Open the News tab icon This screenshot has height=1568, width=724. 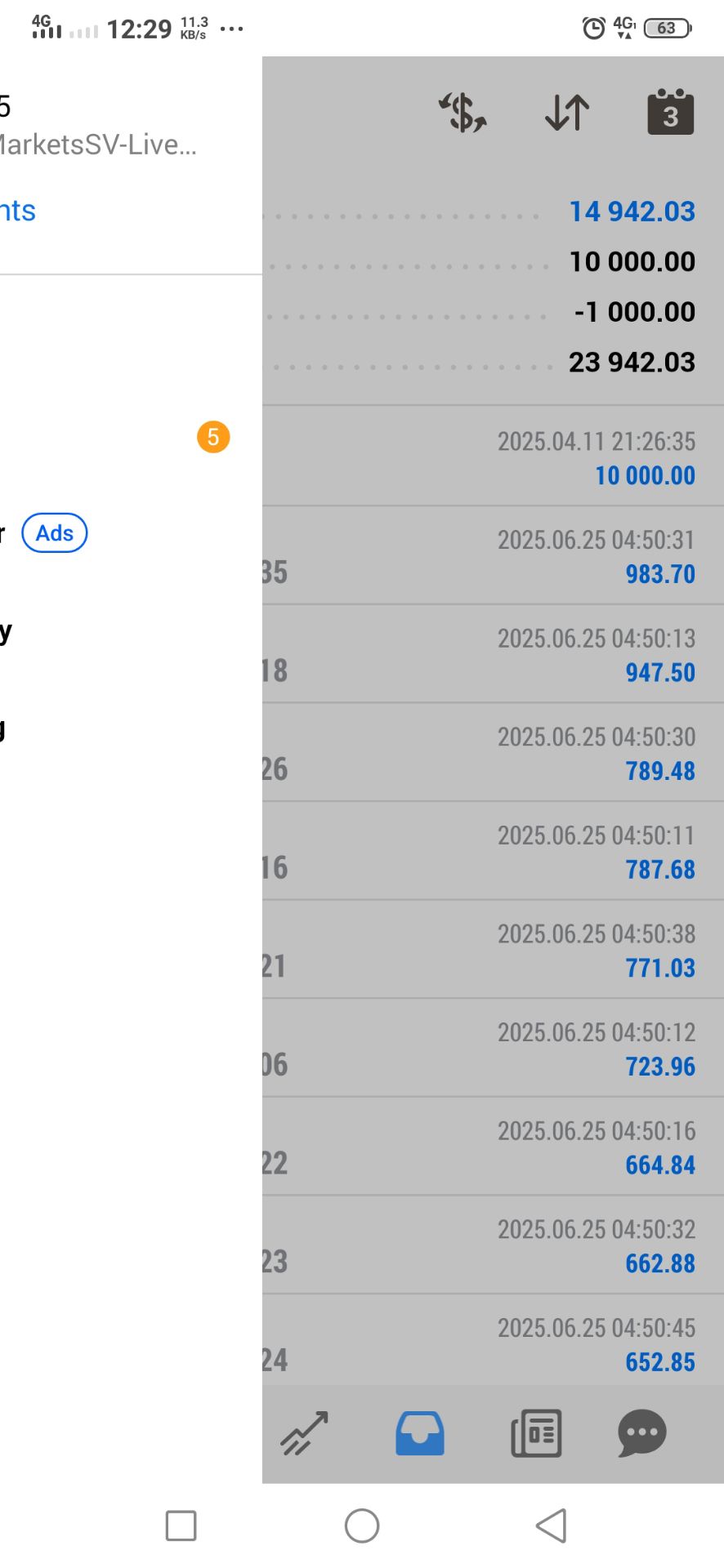pos(536,1433)
